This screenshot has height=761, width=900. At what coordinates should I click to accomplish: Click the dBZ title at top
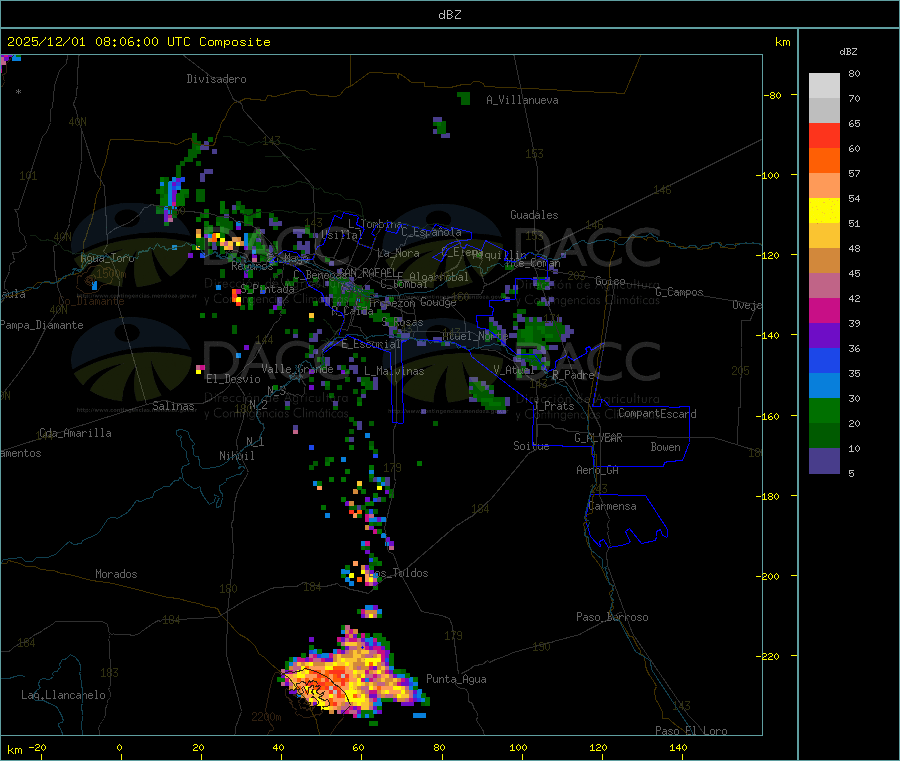pyautogui.click(x=449, y=15)
